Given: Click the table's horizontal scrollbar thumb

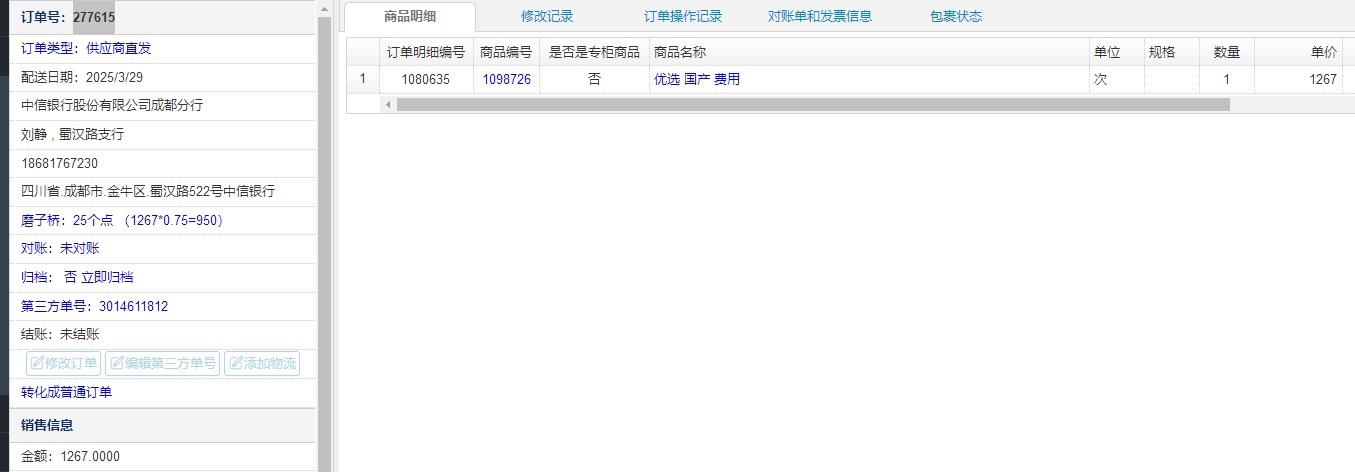Looking at the screenshot, I should 813,104.
